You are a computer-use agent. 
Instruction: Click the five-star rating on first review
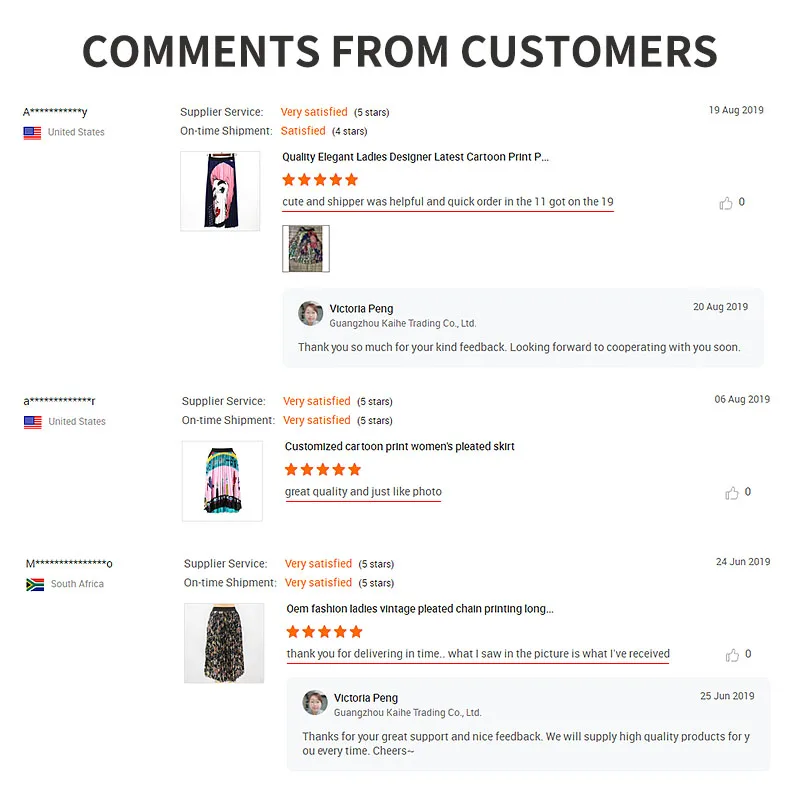[320, 180]
